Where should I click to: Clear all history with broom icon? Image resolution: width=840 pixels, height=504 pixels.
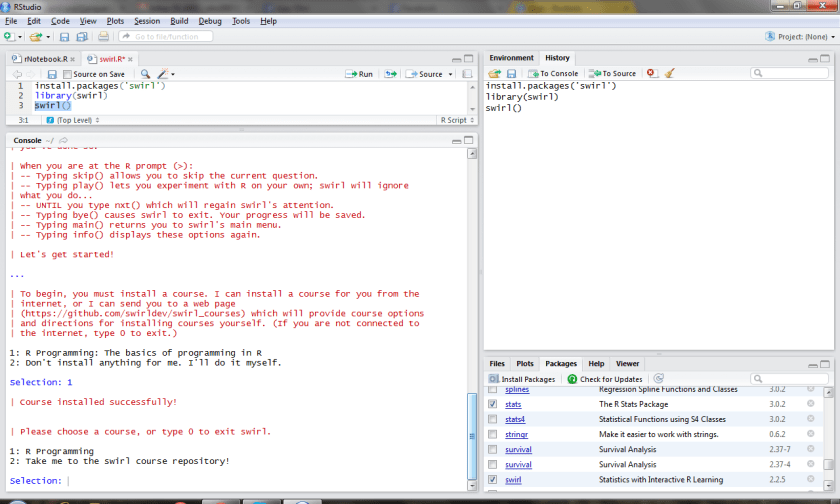(x=670, y=73)
